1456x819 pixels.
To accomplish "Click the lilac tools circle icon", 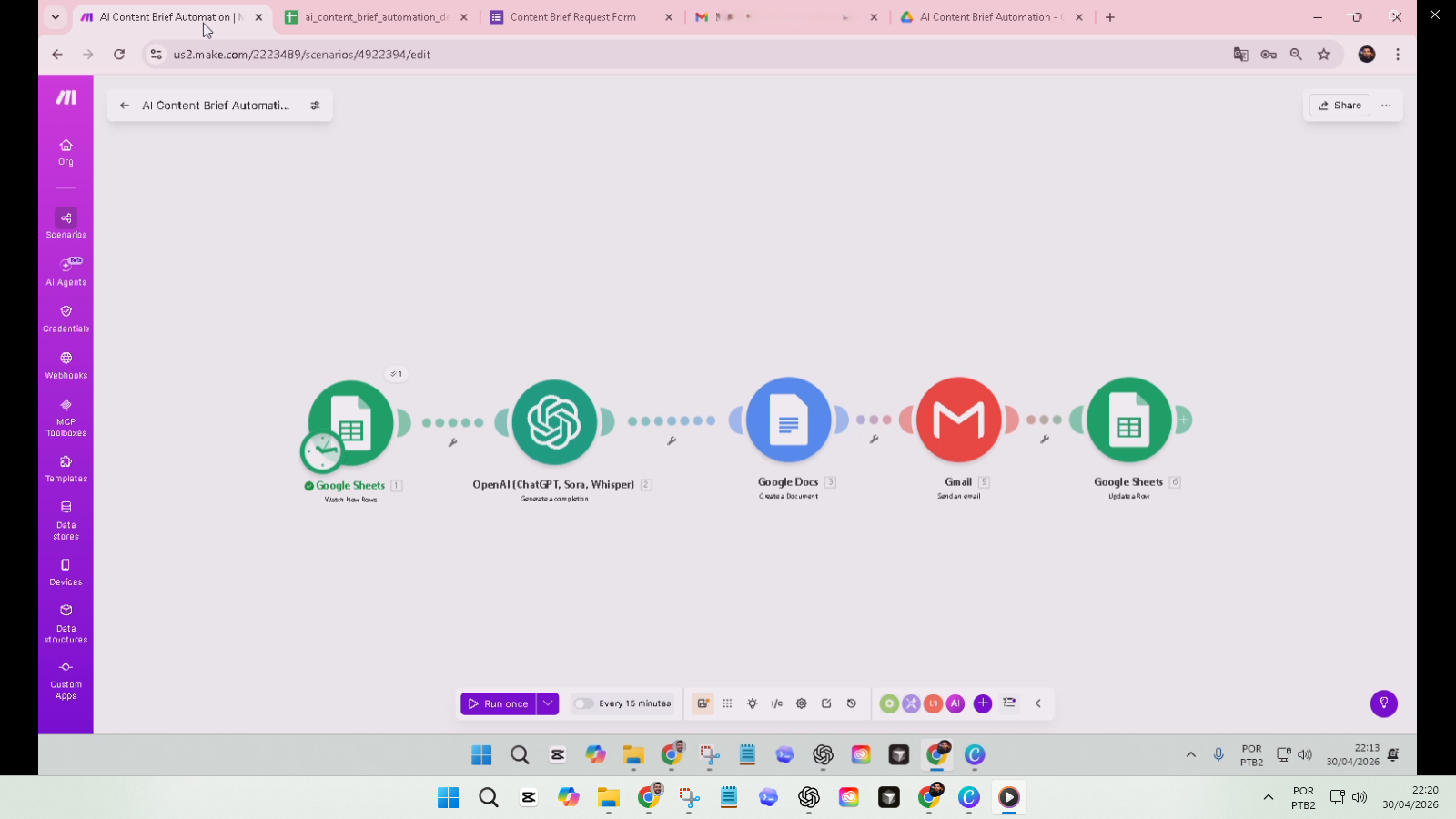I will [x=911, y=703].
